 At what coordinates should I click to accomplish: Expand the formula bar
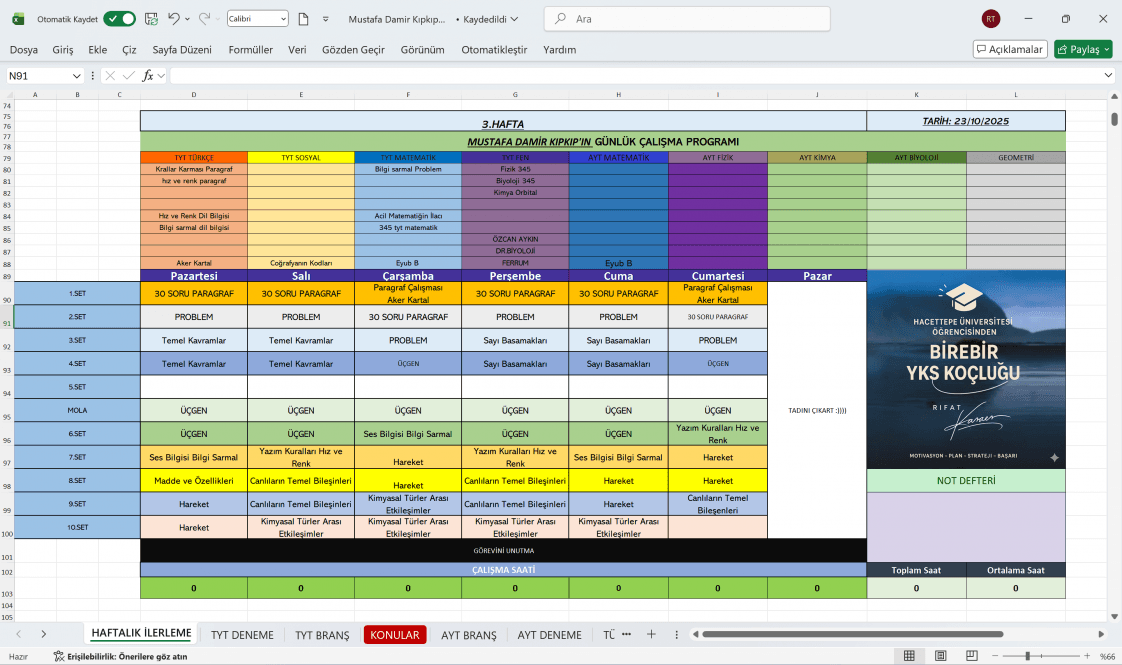1108,75
